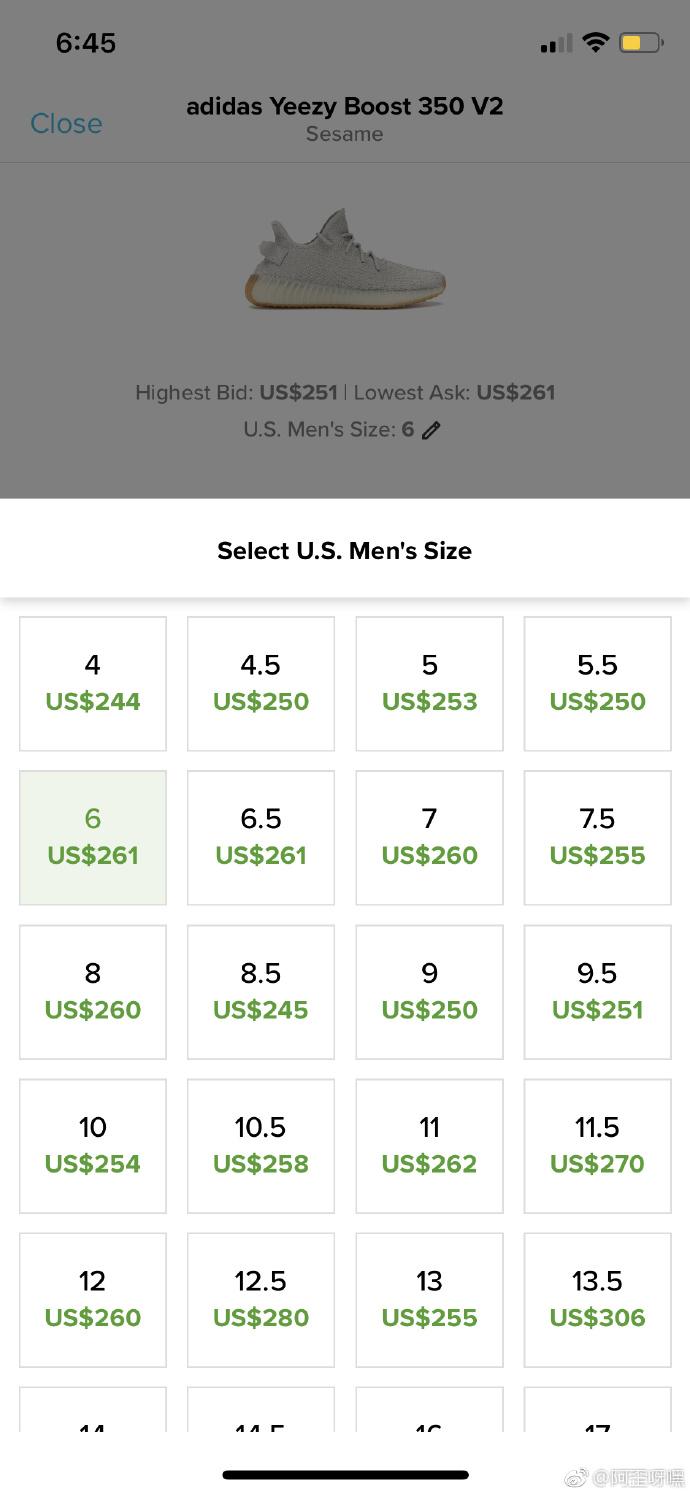Select size 9.5 at US$251
This screenshot has height=1494, width=690.
pos(597,991)
